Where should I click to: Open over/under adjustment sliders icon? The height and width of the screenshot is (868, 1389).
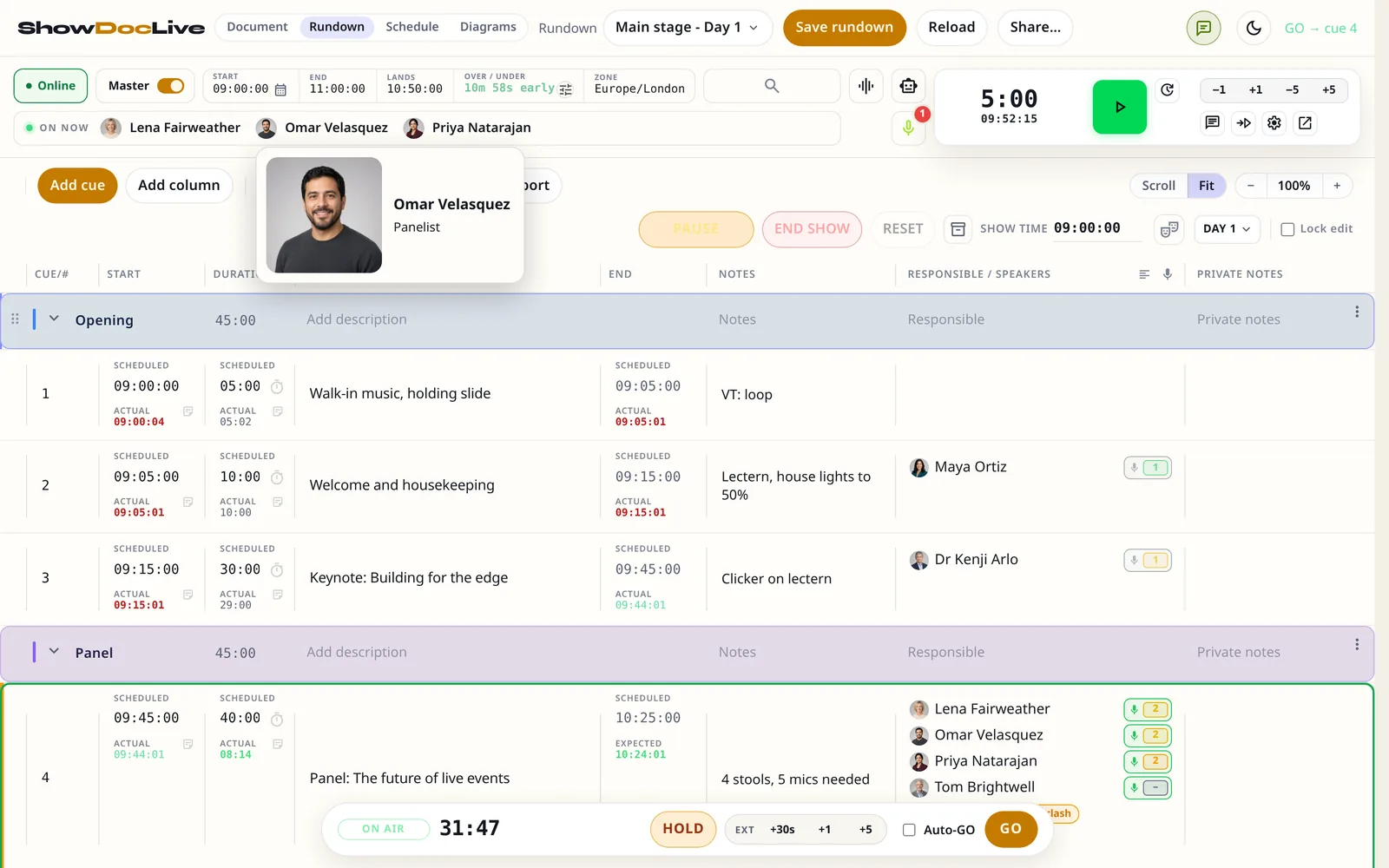(x=566, y=89)
